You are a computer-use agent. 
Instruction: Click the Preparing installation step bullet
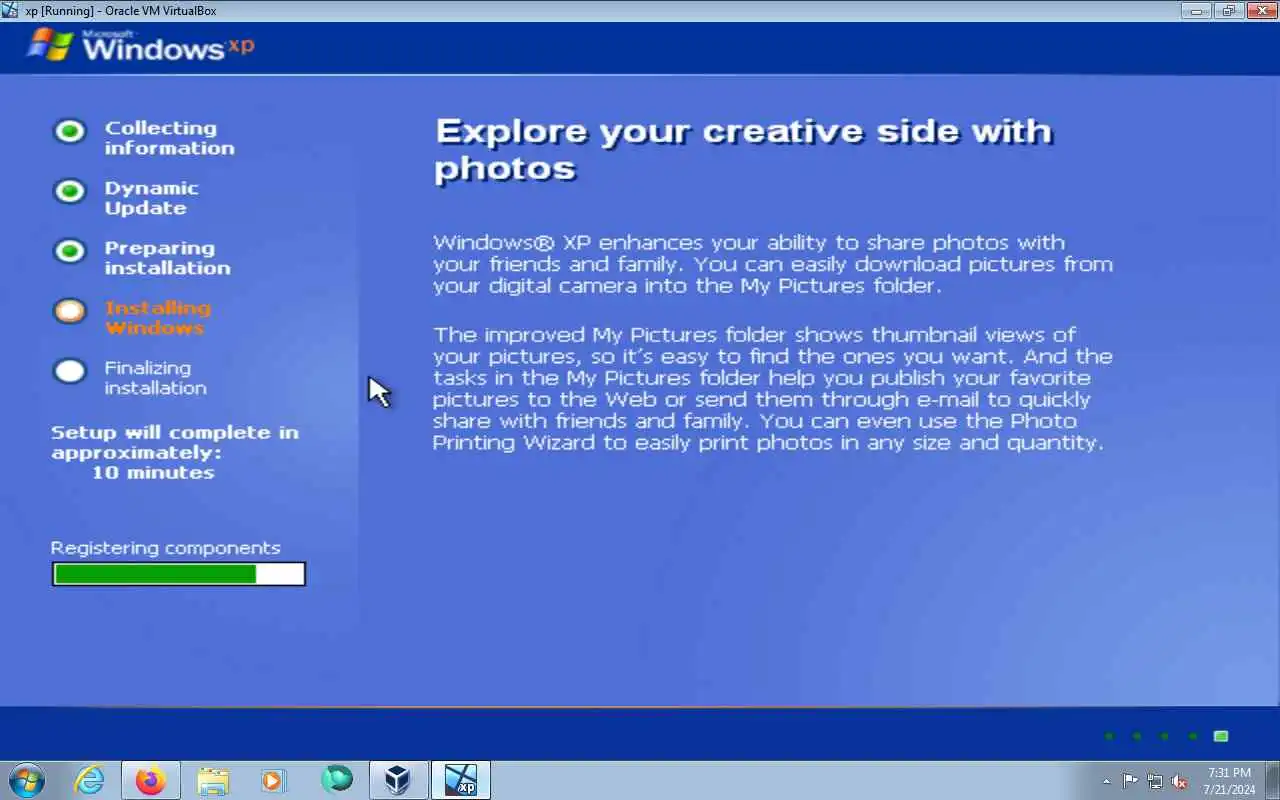pos(69,251)
